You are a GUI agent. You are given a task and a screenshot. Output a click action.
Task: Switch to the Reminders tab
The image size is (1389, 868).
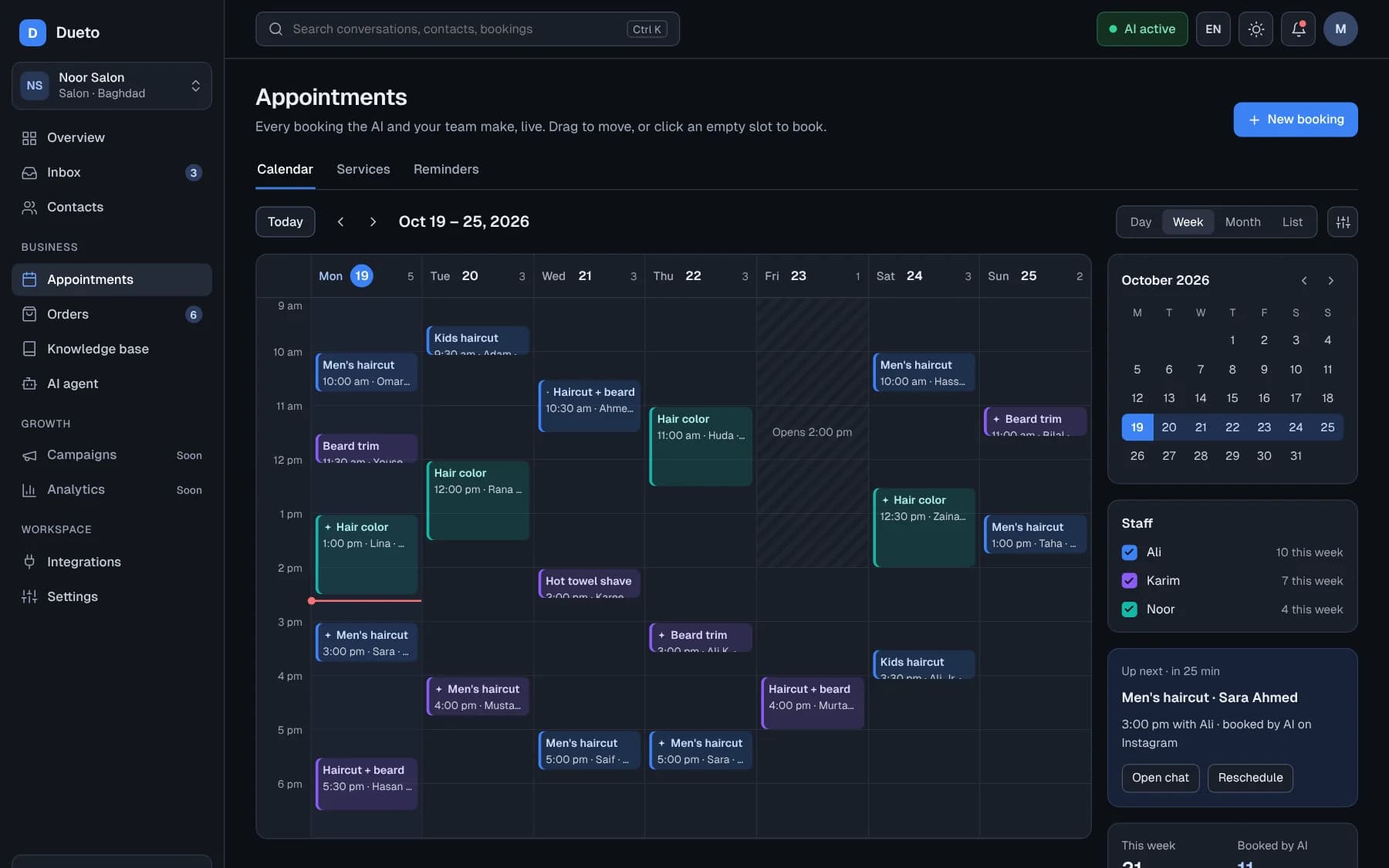(446, 170)
